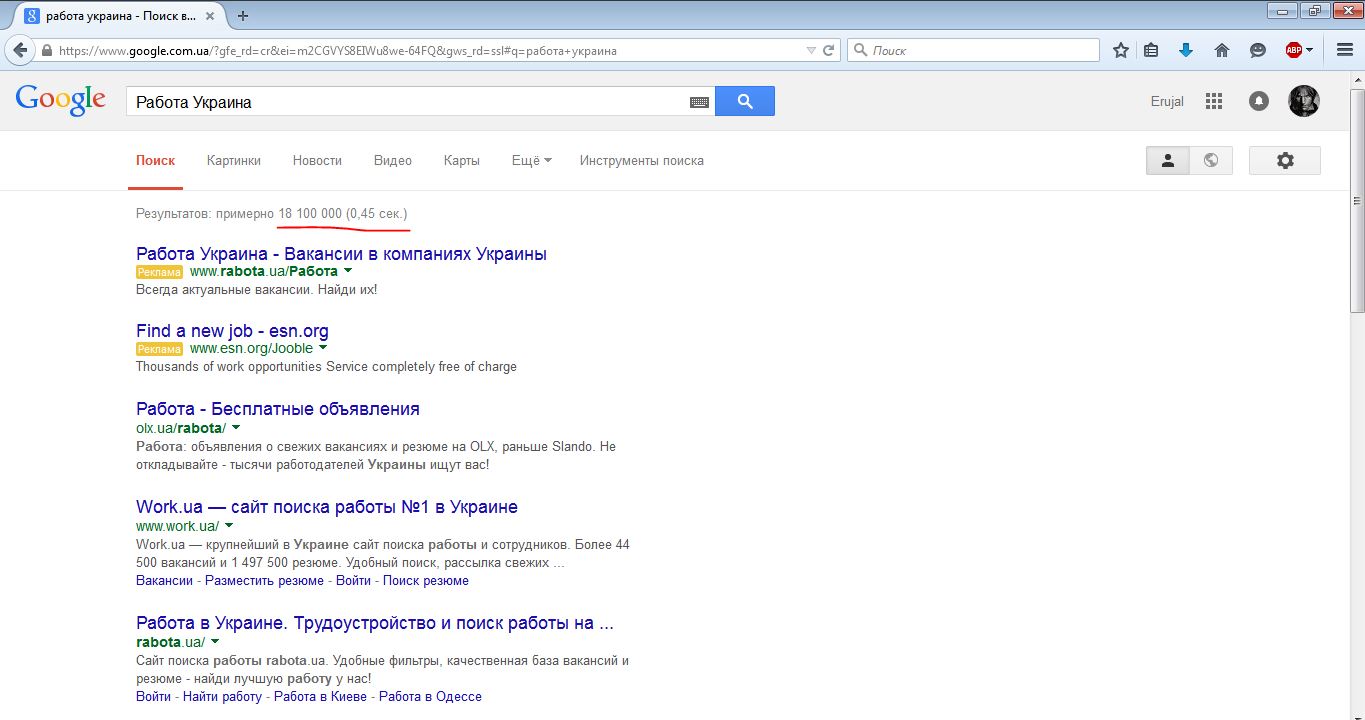Switch to the Видео tab
1365x720 pixels.
click(393, 160)
